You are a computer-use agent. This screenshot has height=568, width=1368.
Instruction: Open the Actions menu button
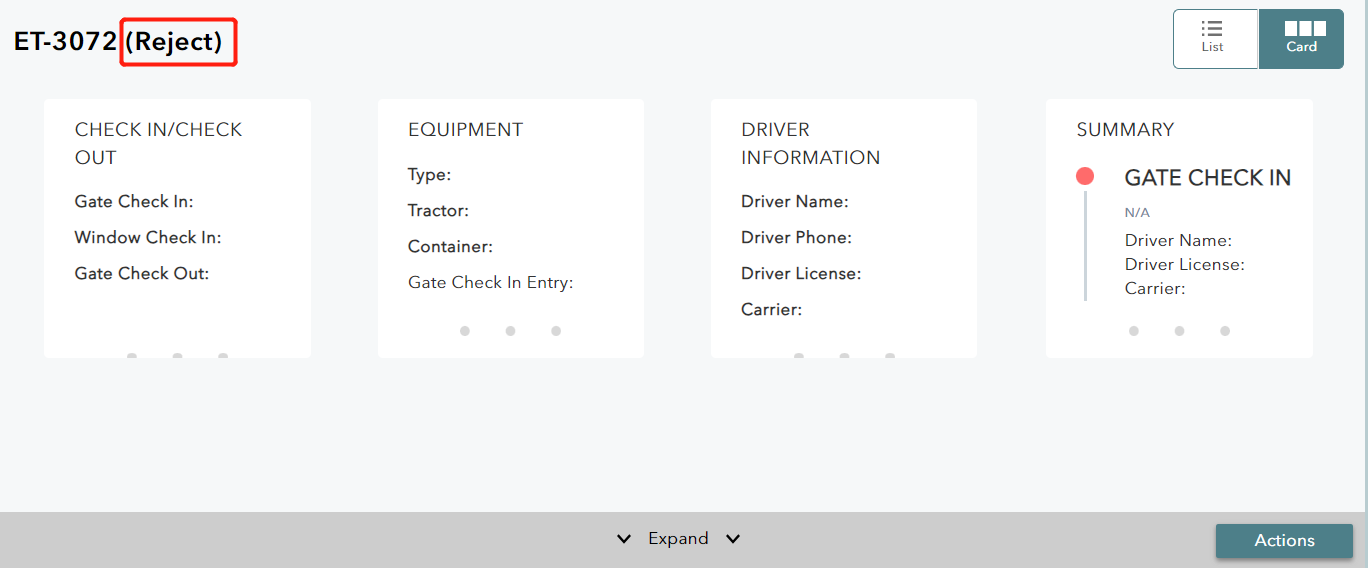point(1284,541)
